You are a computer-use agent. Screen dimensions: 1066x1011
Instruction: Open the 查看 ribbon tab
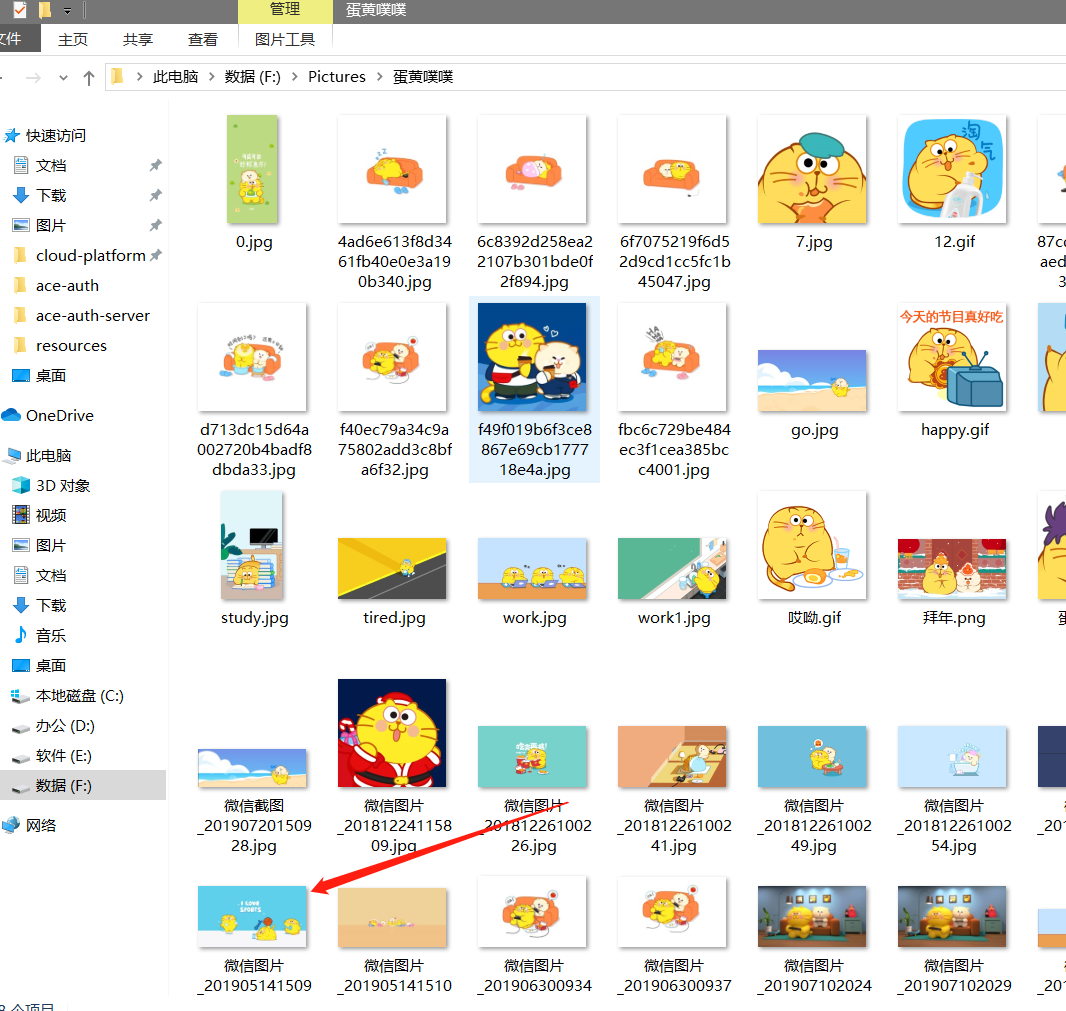point(203,39)
